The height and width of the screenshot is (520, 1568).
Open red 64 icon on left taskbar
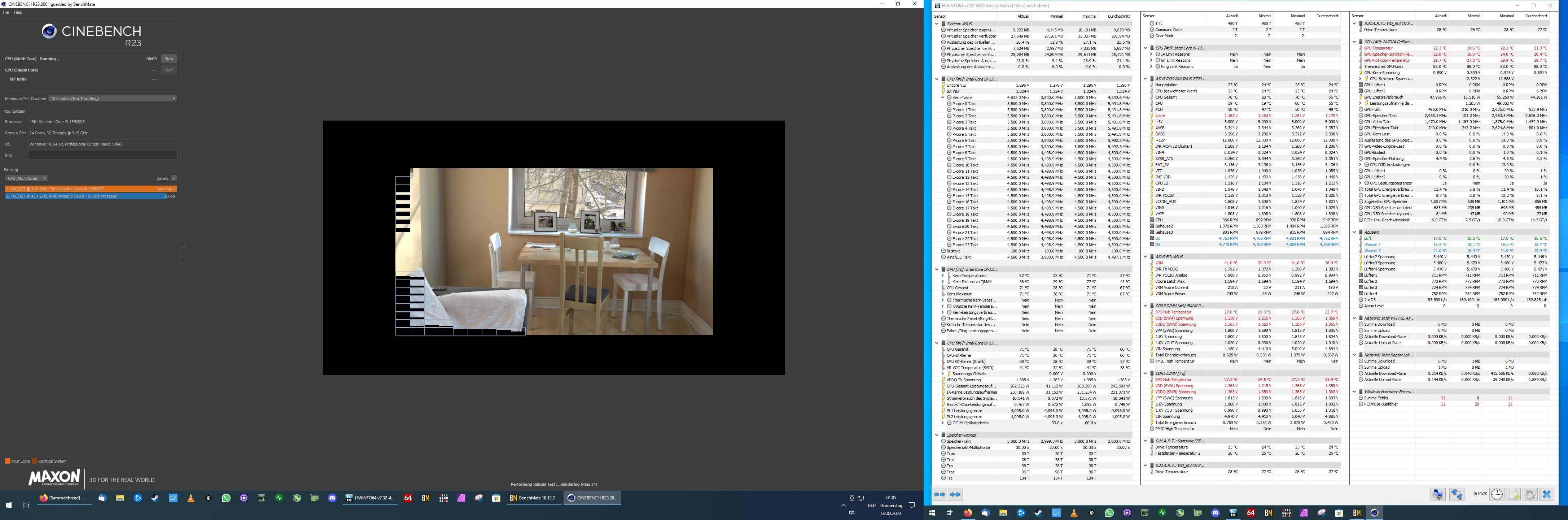(x=408, y=498)
